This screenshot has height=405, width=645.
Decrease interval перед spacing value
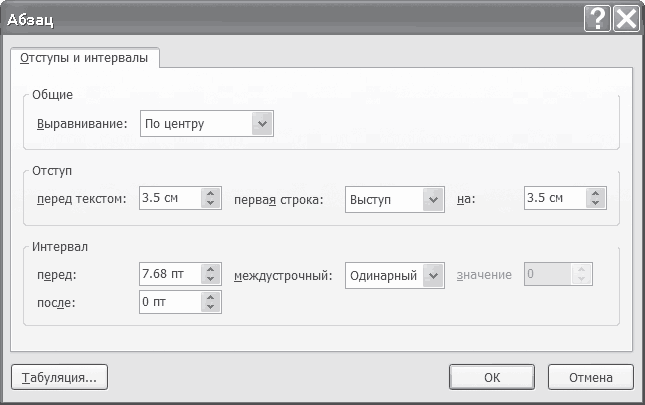coord(211,280)
